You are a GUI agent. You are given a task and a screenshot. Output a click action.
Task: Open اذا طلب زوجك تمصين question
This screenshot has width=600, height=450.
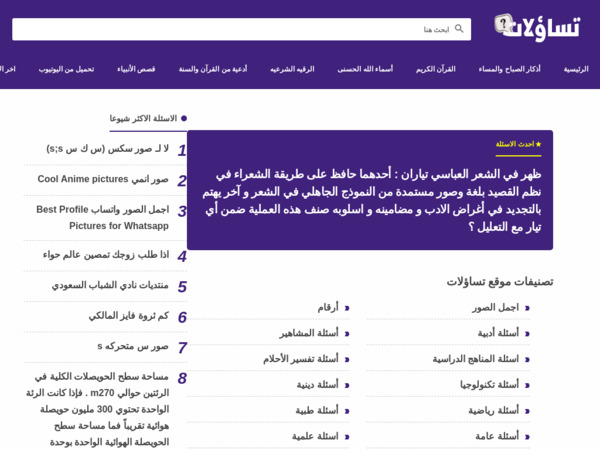tap(106, 255)
